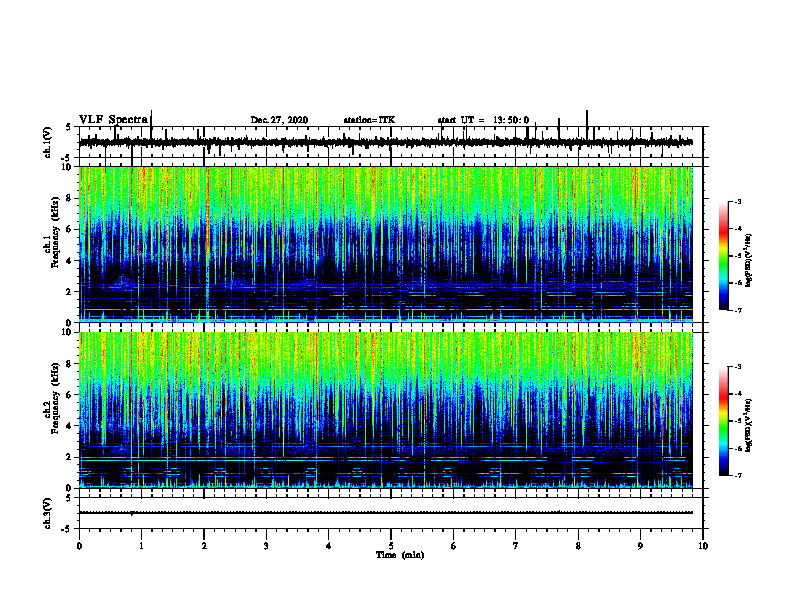This screenshot has width=792, height=612.
Task: Click the 'station=ITK' label
Action: [x=369, y=120]
